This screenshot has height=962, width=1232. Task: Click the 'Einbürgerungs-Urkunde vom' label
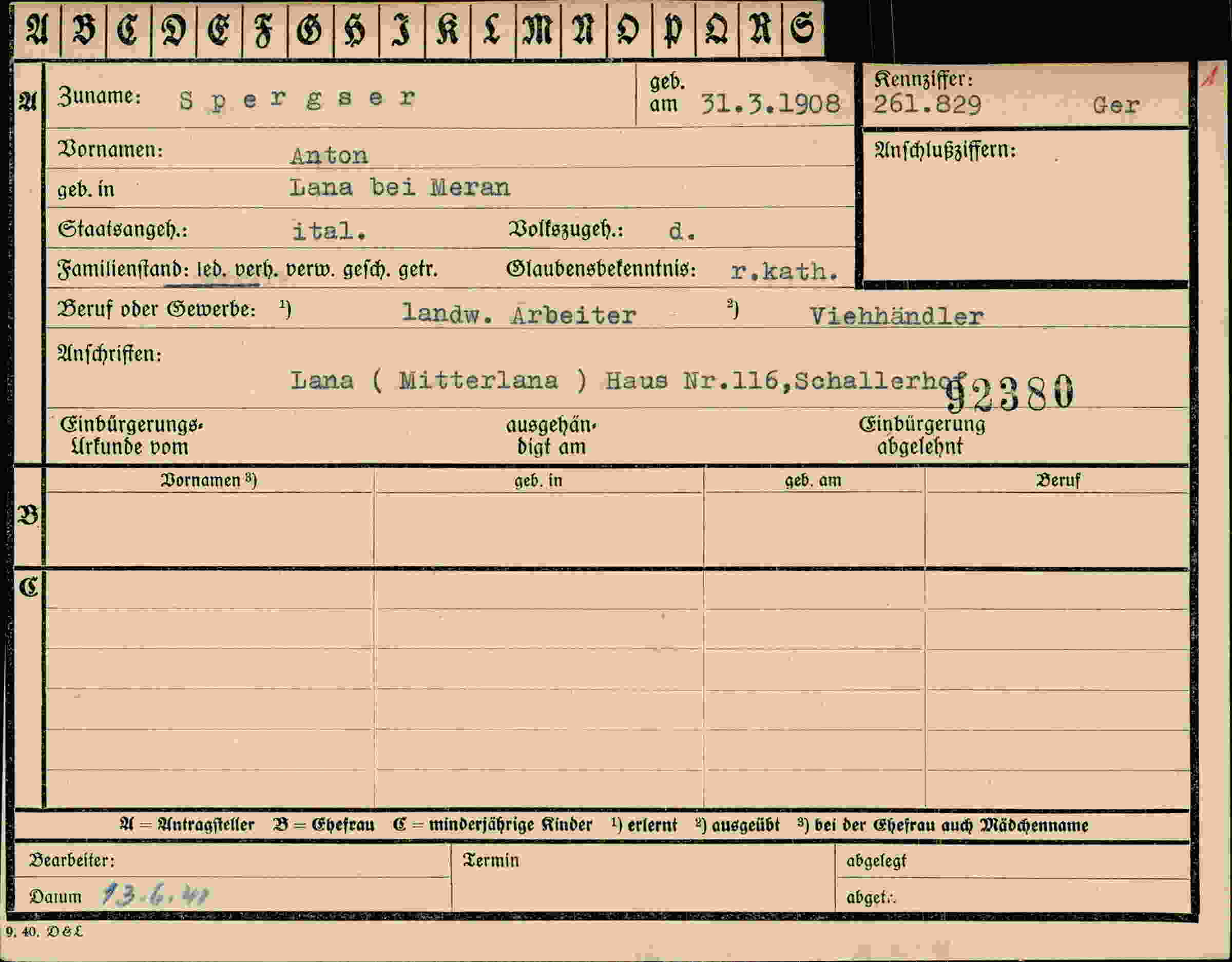(x=131, y=436)
